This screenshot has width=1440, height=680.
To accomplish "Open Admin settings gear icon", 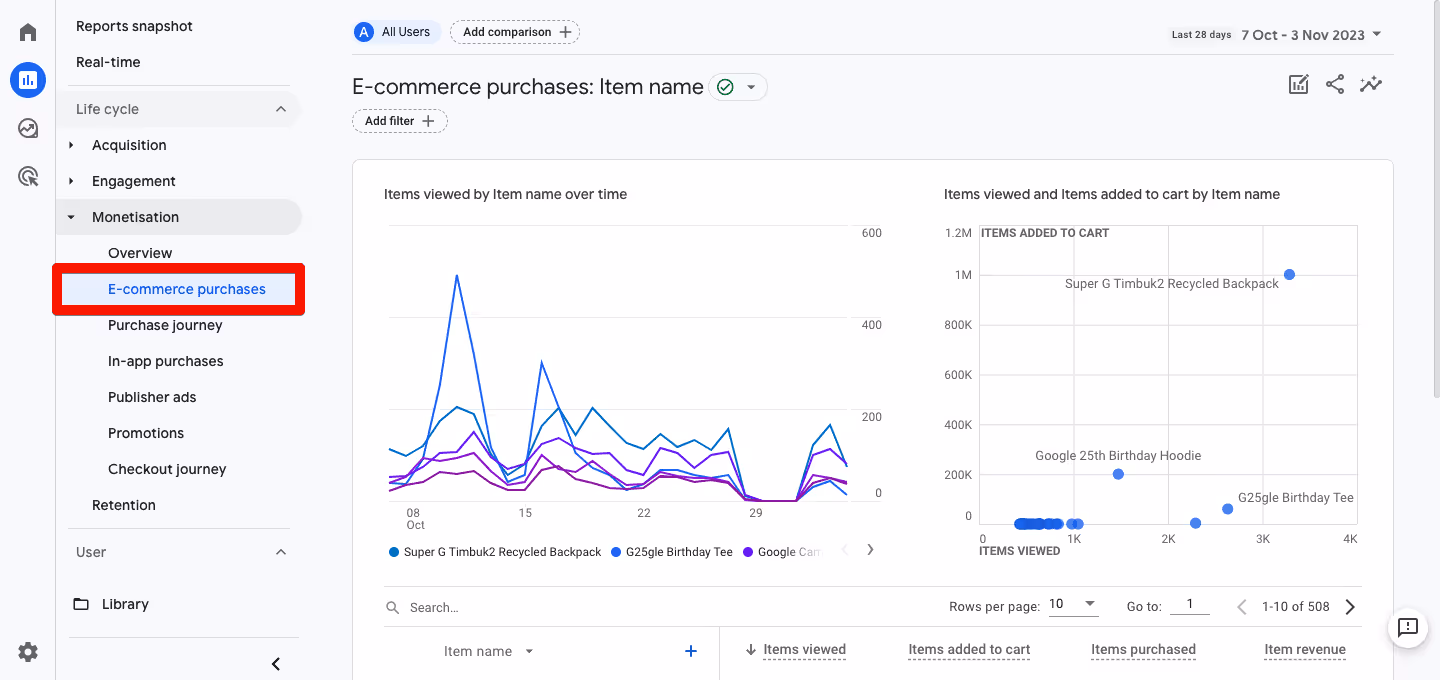I will click(28, 652).
